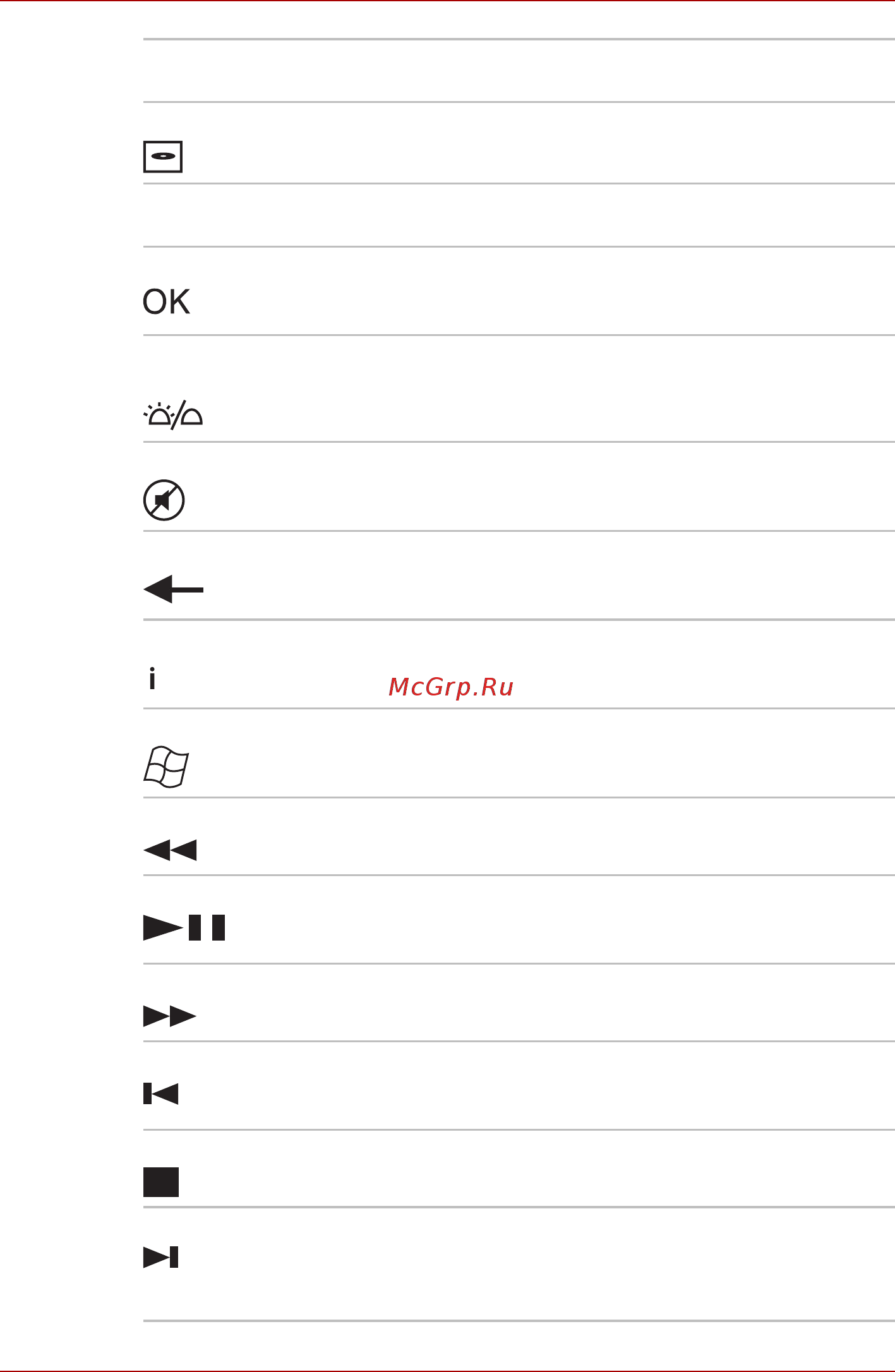The image size is (895, 1372).
Task: Select the OK label
Action: 166,302
